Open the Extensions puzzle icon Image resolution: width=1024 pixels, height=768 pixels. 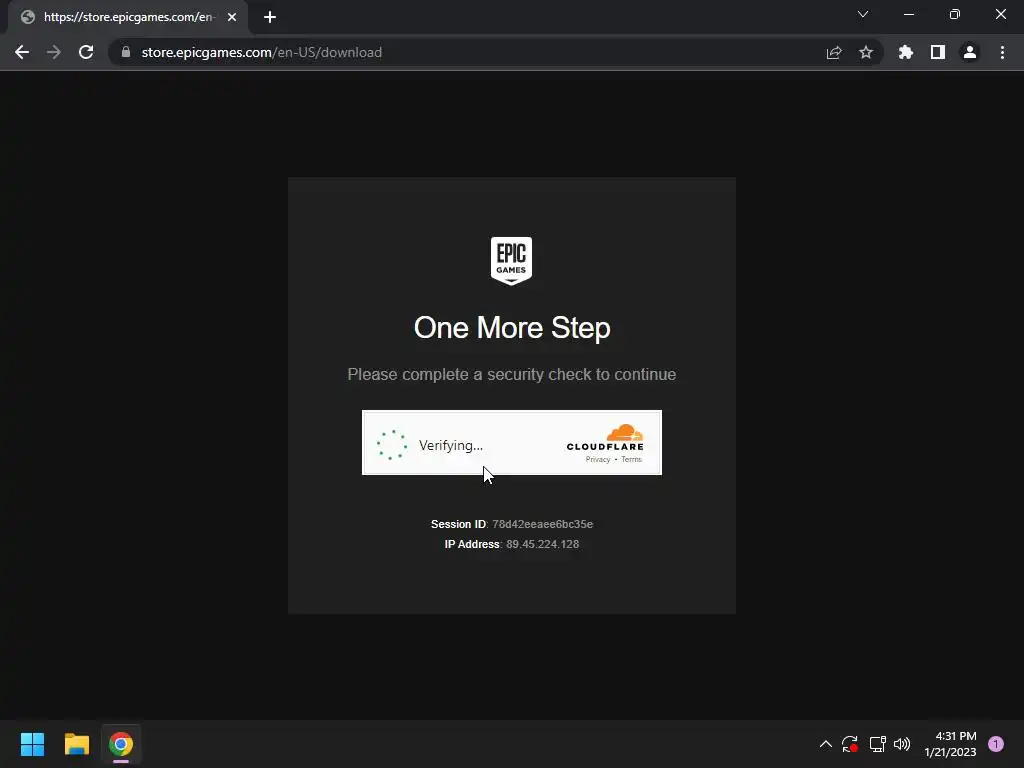[906, 52]
